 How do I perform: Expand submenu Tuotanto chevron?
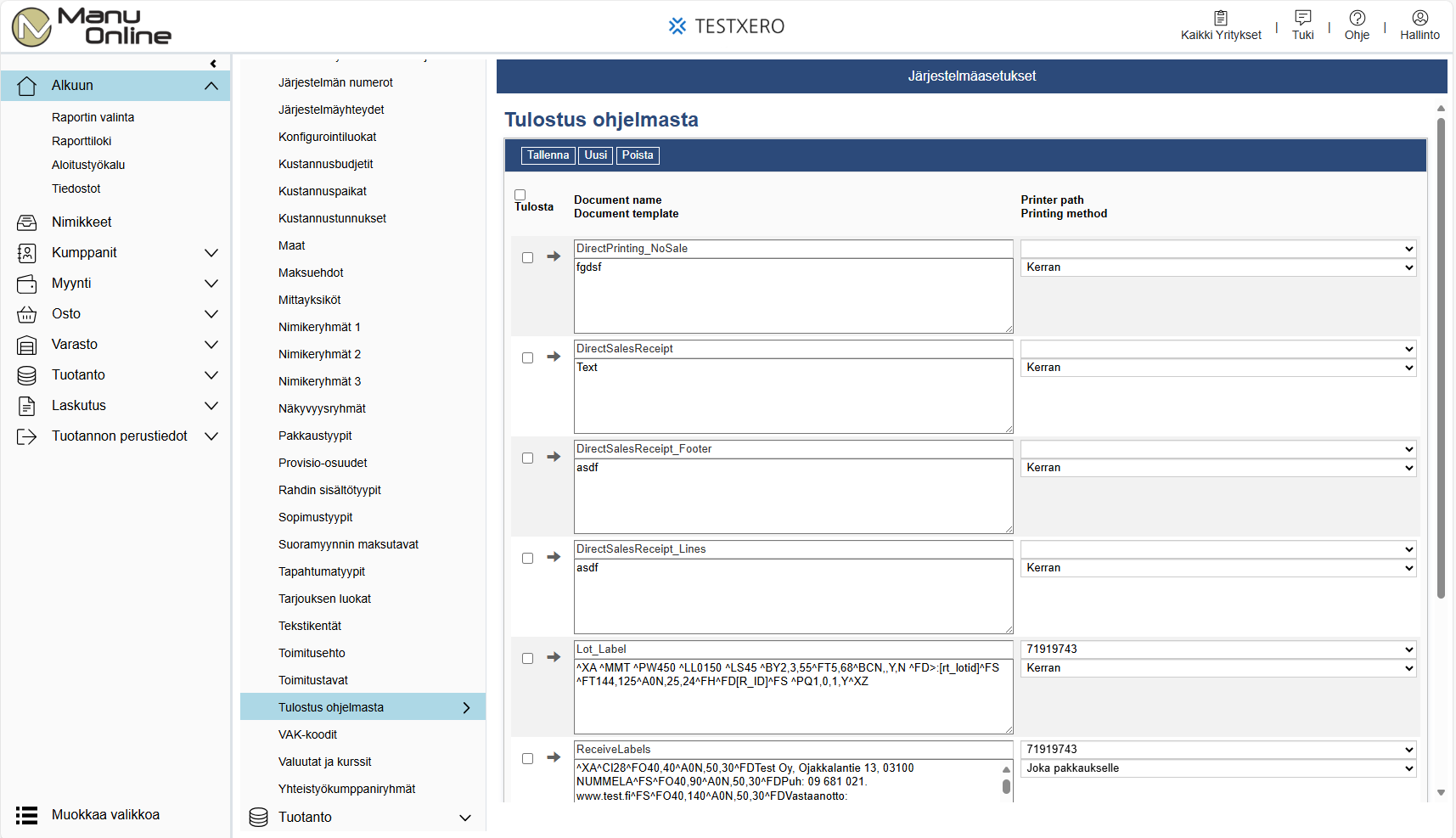465,818
